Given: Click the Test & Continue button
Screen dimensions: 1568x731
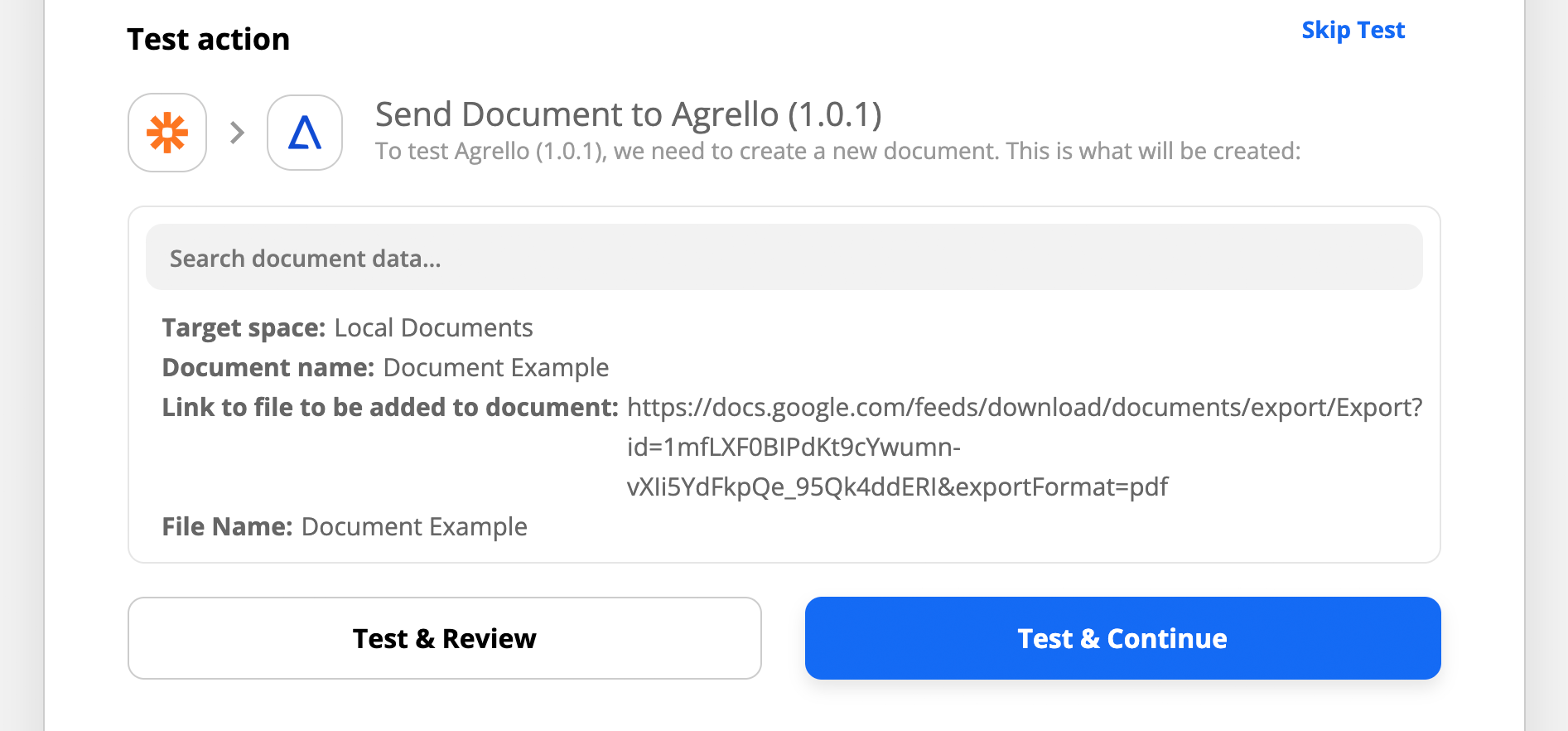Looking at the screenshot, I should (x=1122, y=638).
